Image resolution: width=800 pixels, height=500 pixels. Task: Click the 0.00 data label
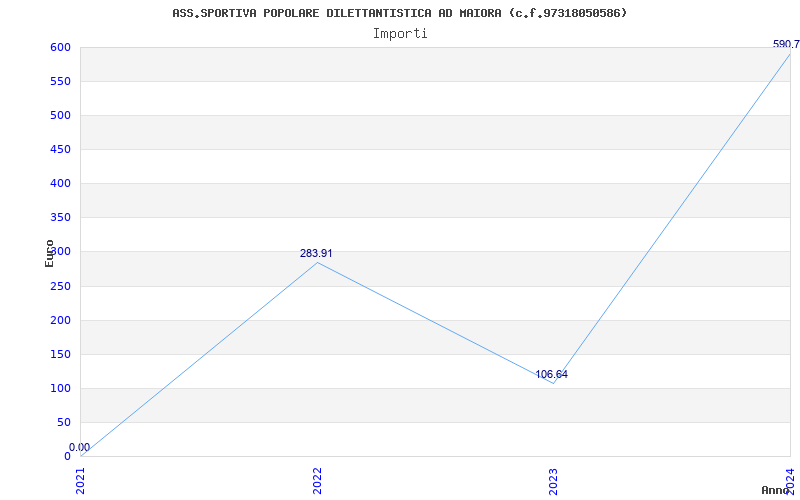click(x=79, y=447)
